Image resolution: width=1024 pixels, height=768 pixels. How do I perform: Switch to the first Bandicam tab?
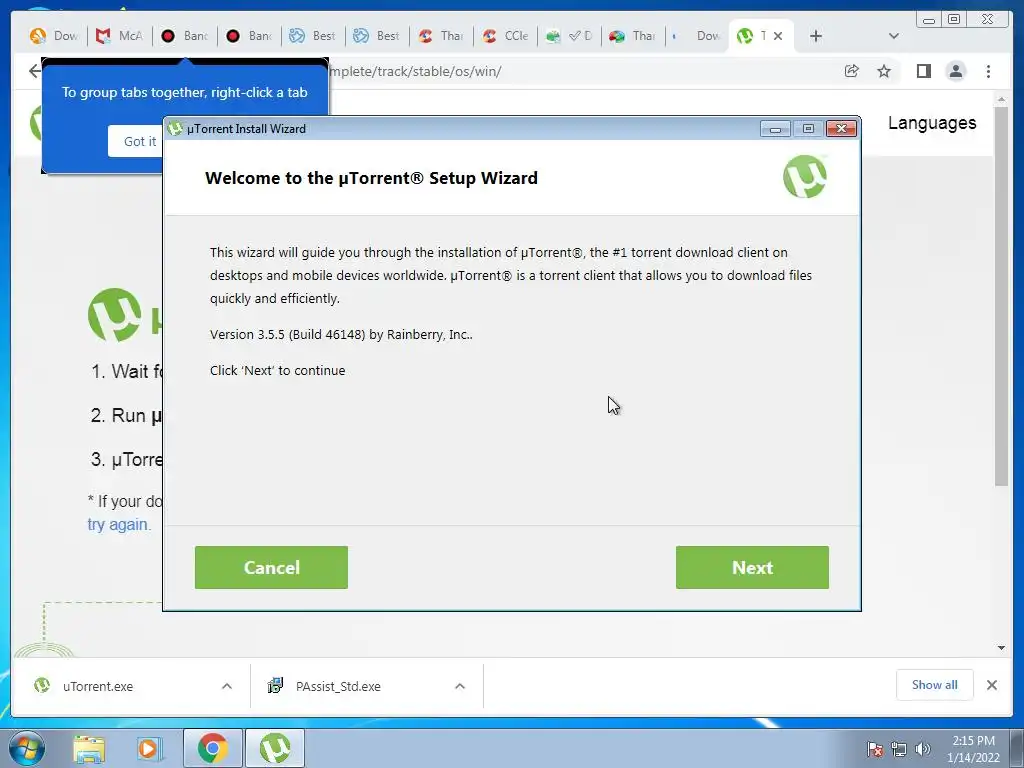[x=184, y=36]
